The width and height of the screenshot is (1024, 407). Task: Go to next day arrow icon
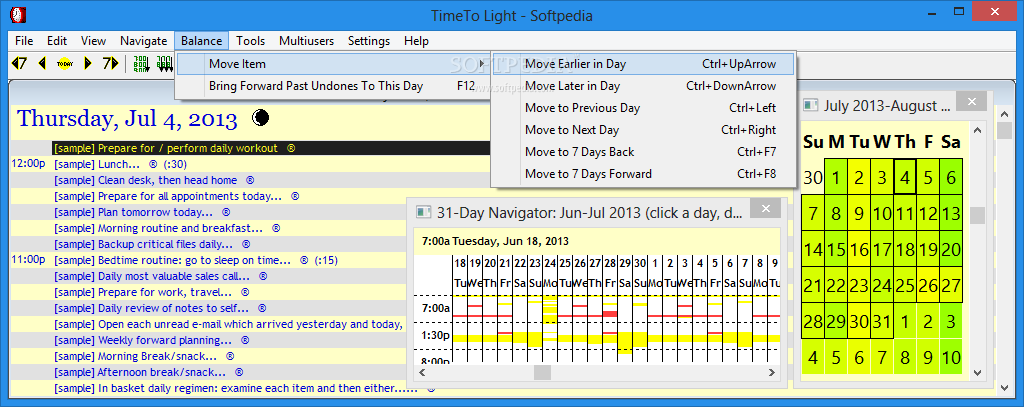[x=87, y=63]
